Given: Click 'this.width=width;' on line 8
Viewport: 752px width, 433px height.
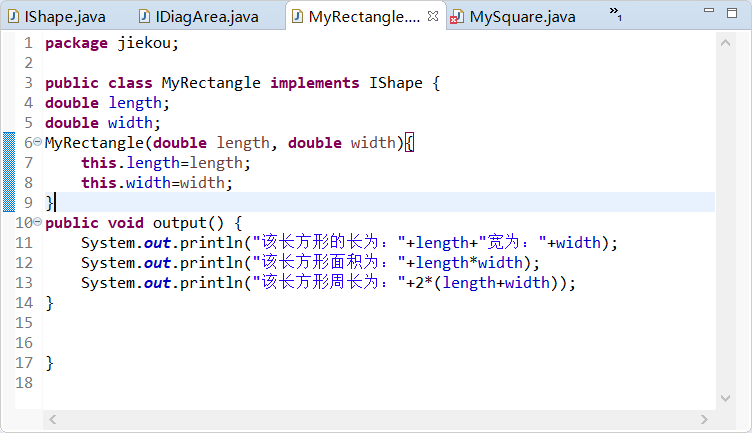Looking at the screenshot, I should pos(157,183).
